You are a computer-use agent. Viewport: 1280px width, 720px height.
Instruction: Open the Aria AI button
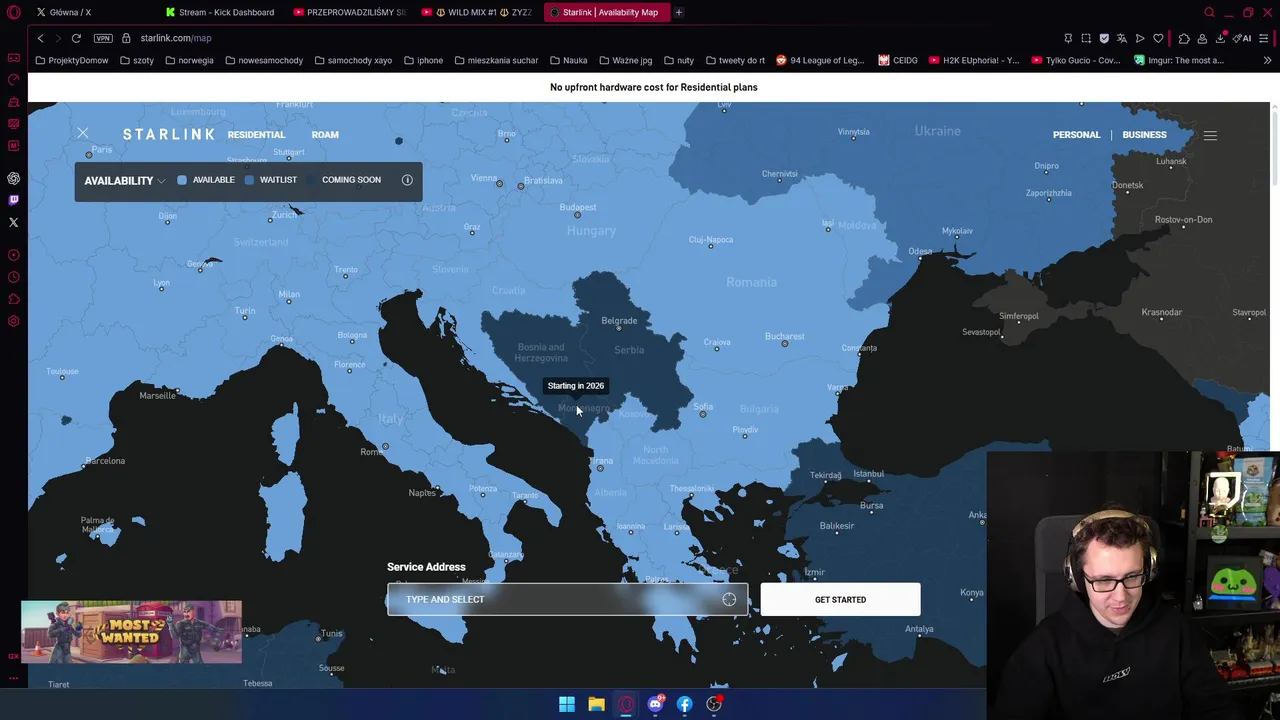[1243, 38]
